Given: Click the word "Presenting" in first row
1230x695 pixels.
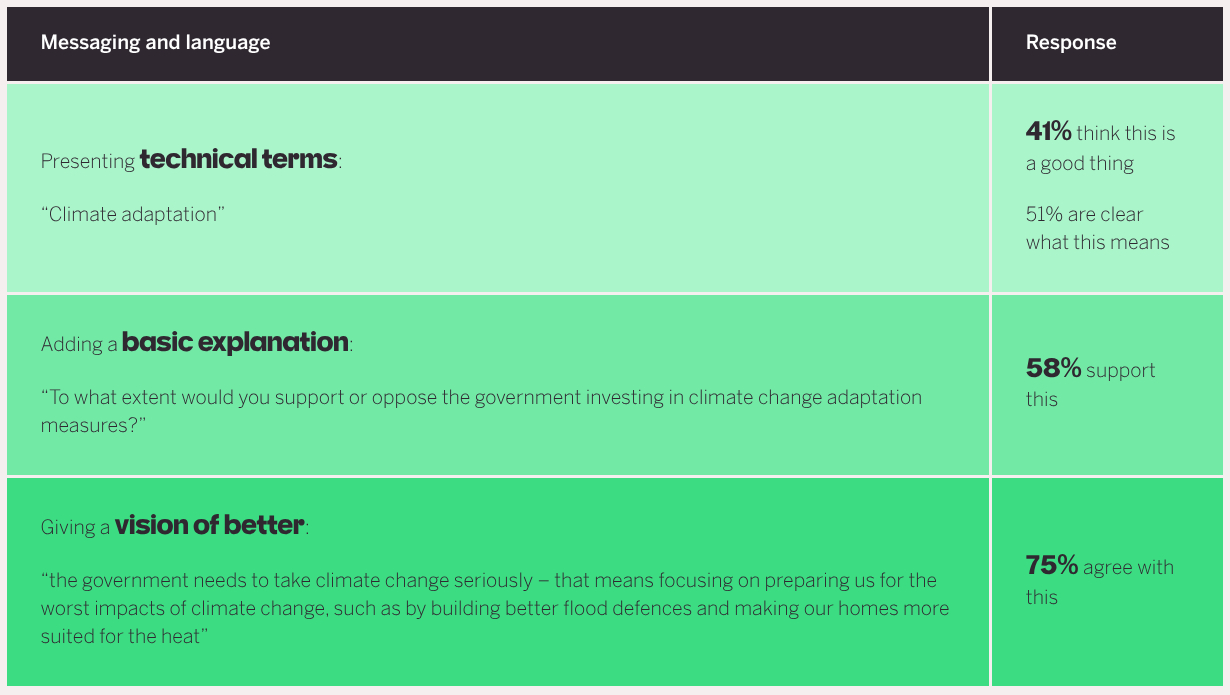Looking at the screenshot, I should pyautogui.click(x=88, y=162).
